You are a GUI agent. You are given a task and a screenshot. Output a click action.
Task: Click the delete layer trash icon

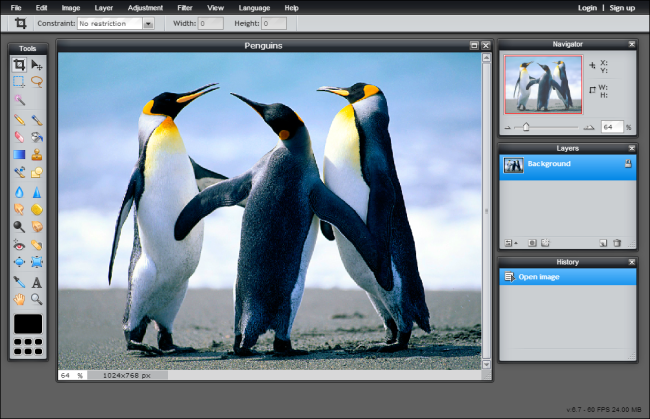tap(617, 242)
